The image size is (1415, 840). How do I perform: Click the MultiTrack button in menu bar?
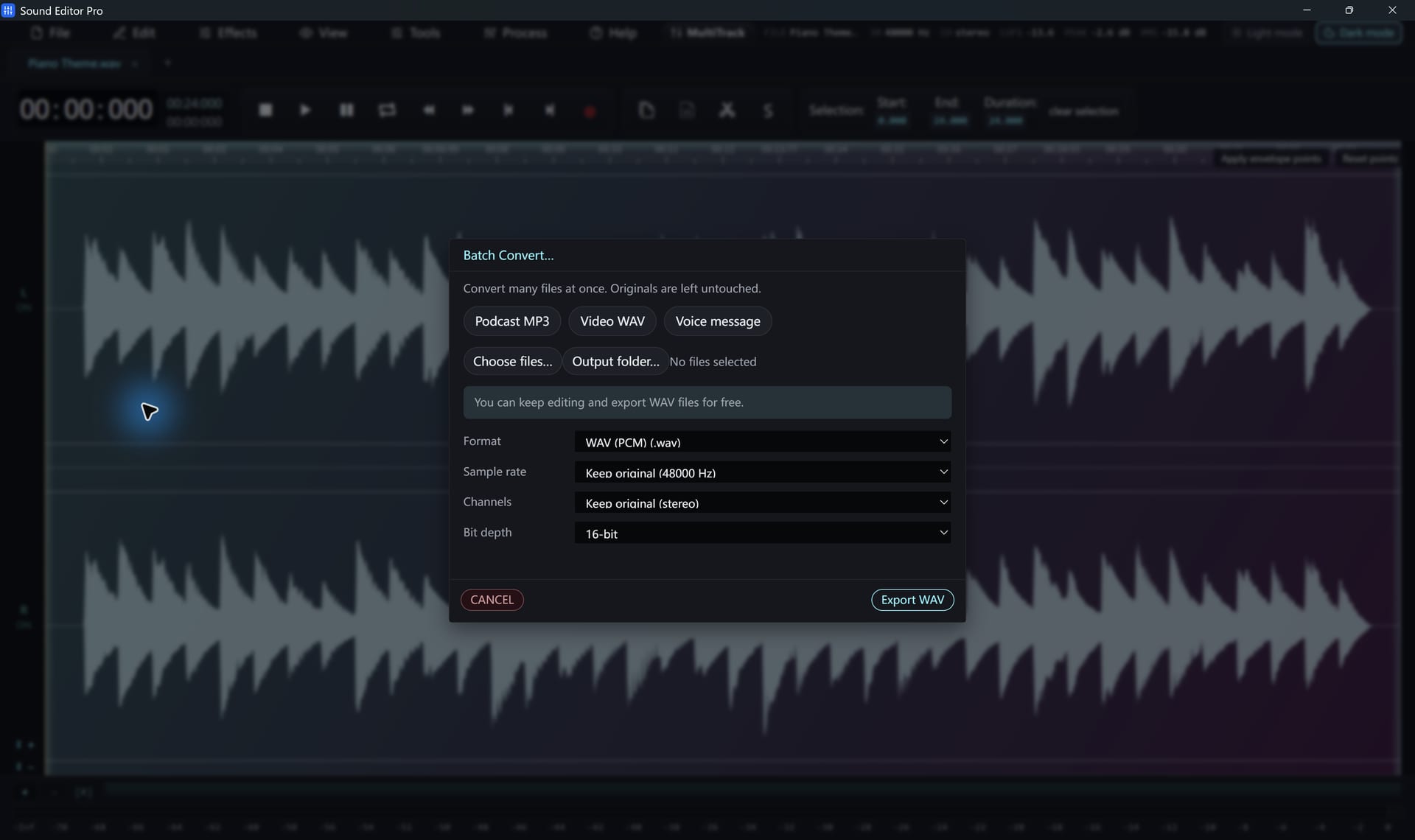(x=707, y=33)
